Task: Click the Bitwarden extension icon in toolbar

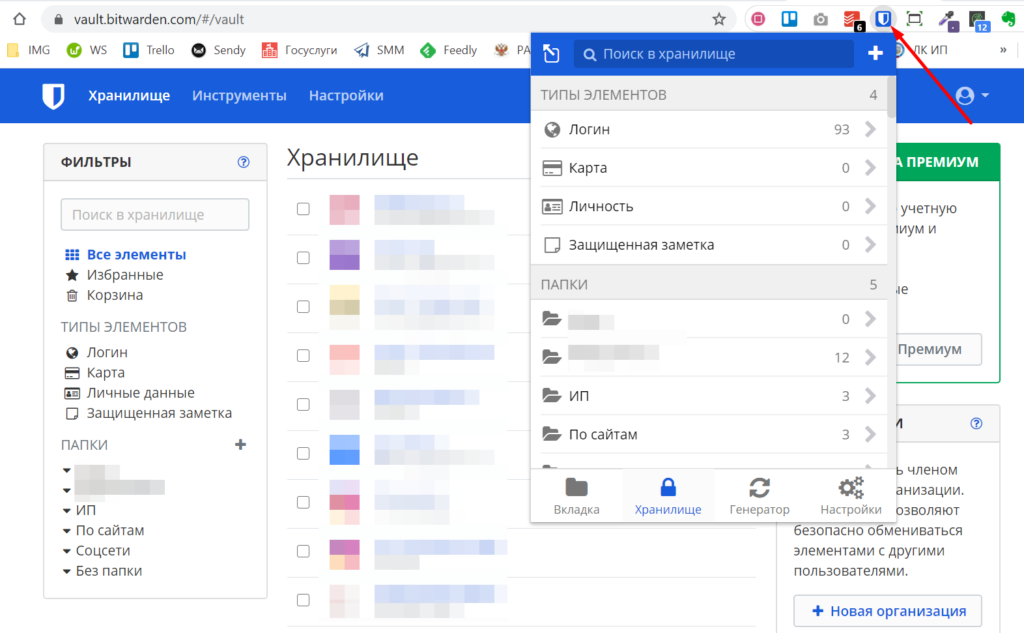Action: tap(883, 19)
